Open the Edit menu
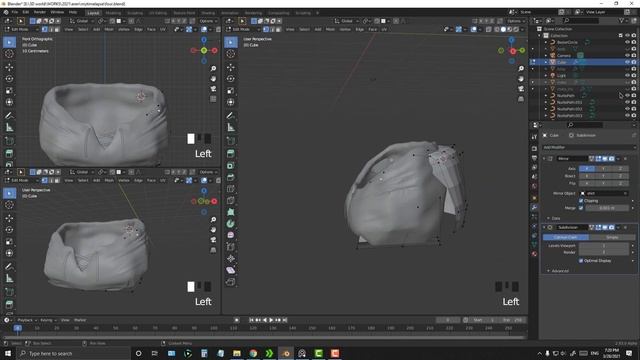Screen dimensions: 640x360 click(26, 12)
